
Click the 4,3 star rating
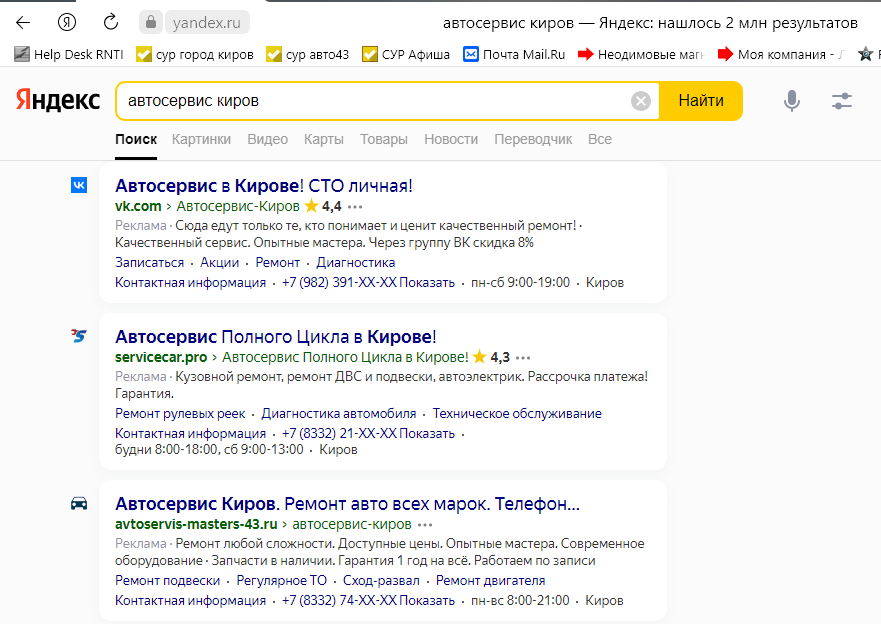[491, 357]
